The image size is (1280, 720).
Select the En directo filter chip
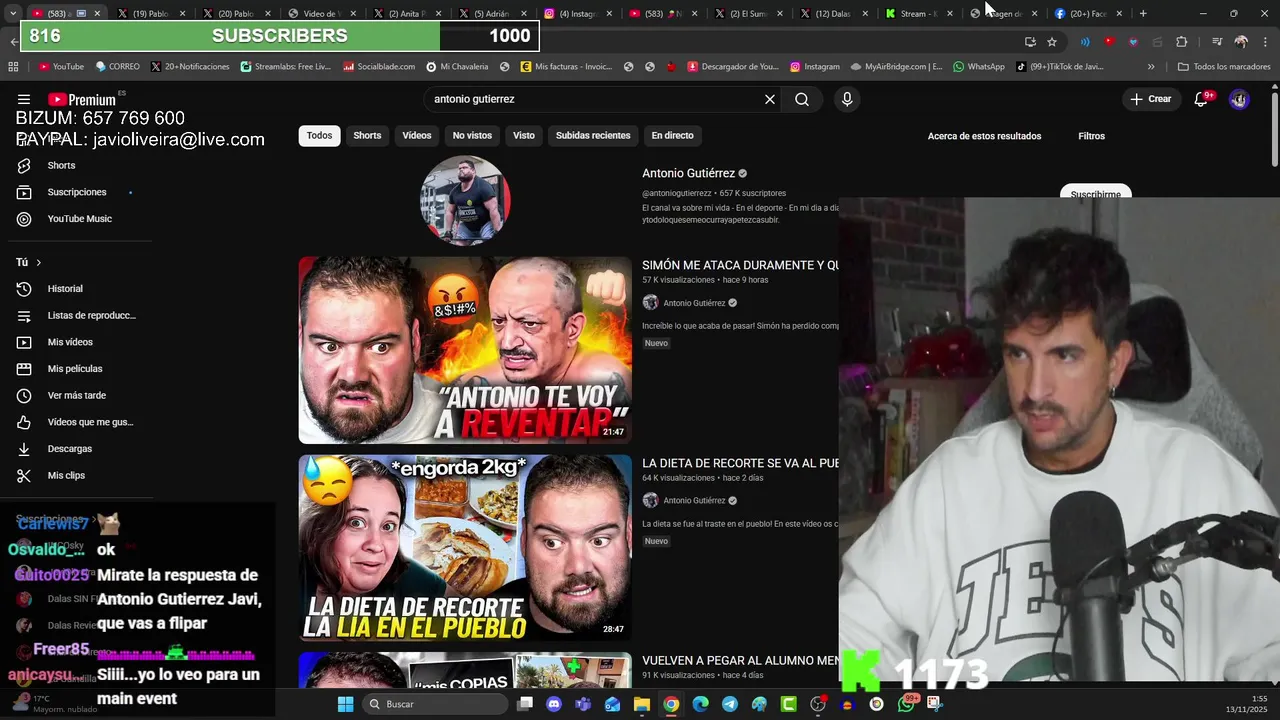[x=672, y=135]
